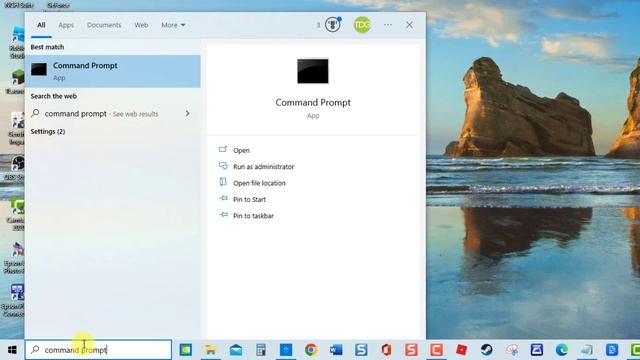Click the green TDG account avatar

pyautogui.click(x=362, y=25)
